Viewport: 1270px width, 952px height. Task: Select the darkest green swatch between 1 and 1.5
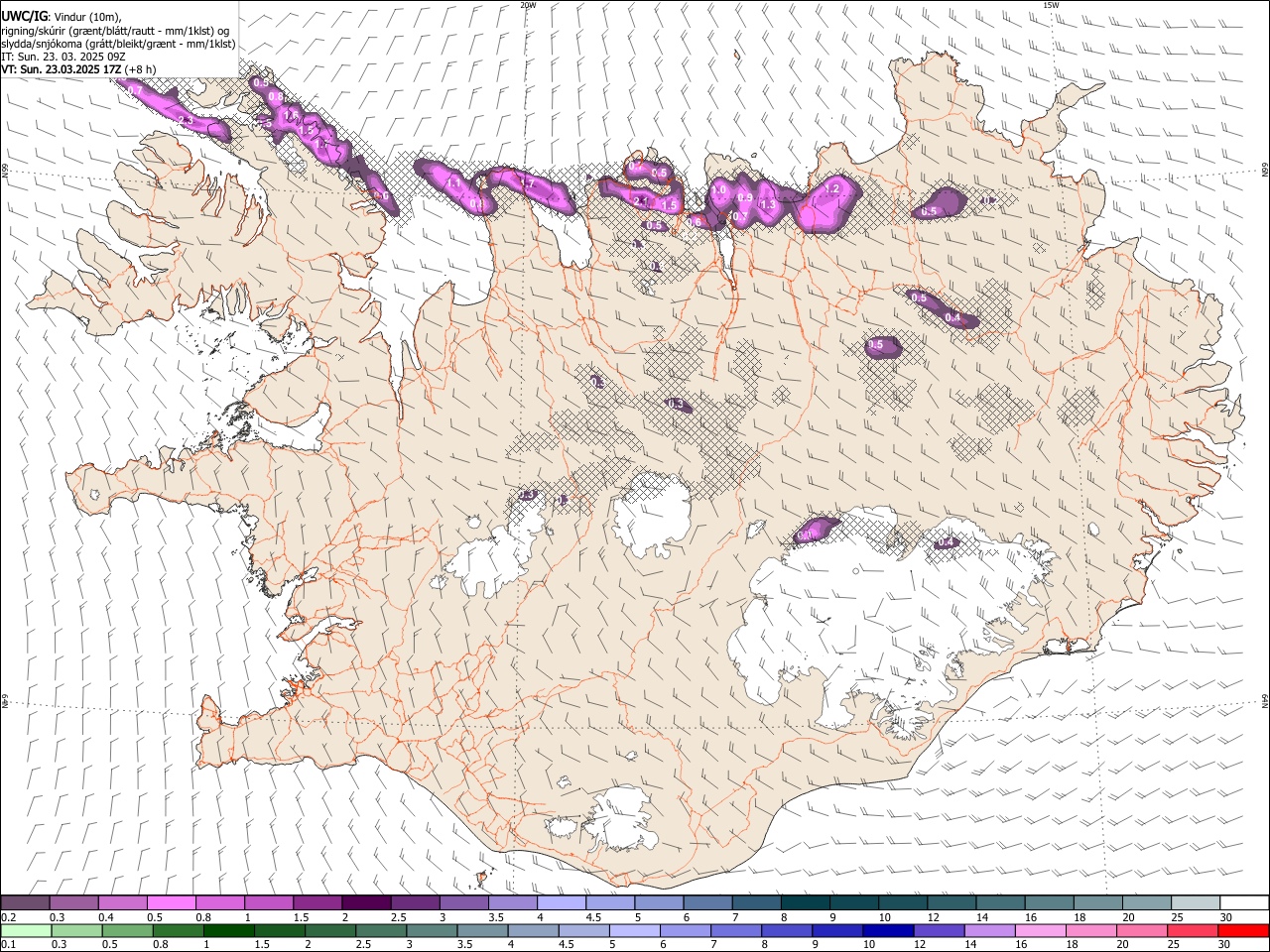click(229, 930)
